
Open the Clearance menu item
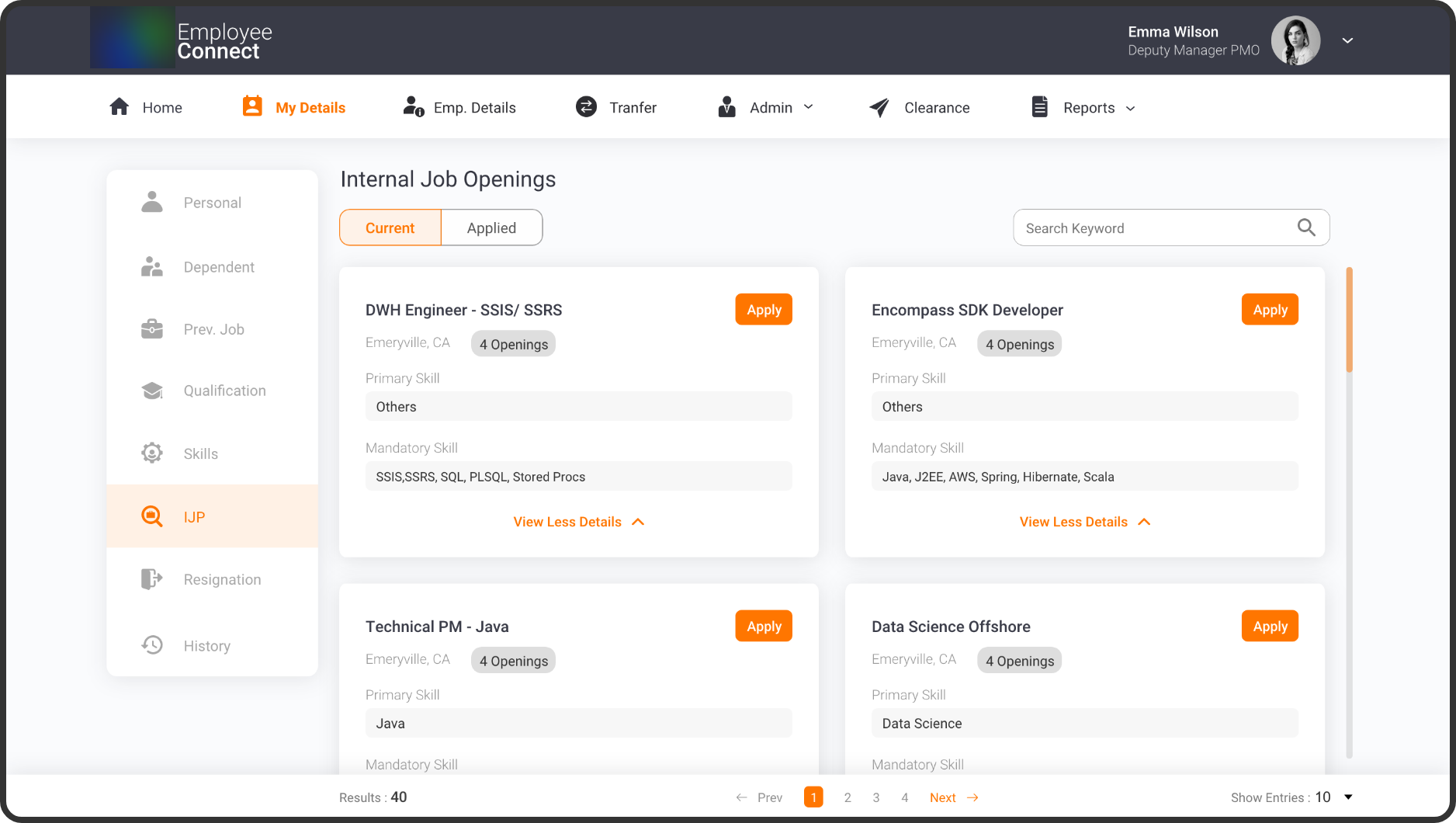(919, 107)
